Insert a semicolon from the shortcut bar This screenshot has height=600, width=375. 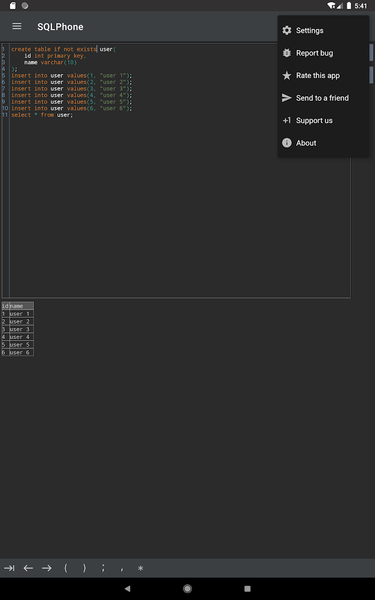pyautogui.click(x=103, y=568)
